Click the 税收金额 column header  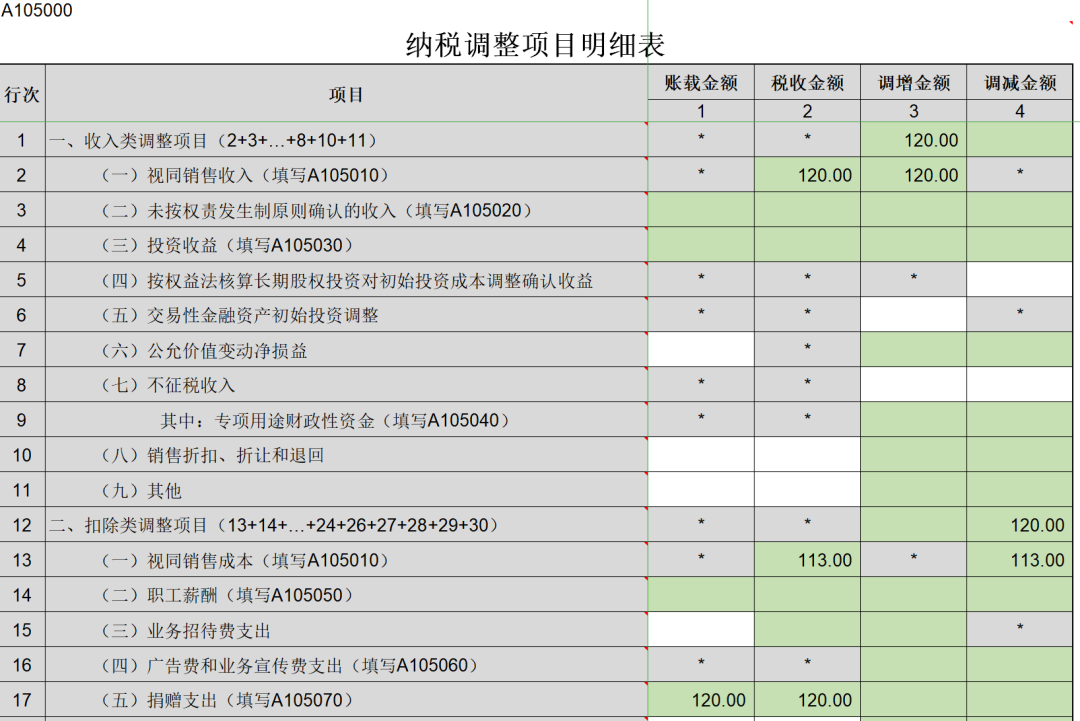[807, 83]
